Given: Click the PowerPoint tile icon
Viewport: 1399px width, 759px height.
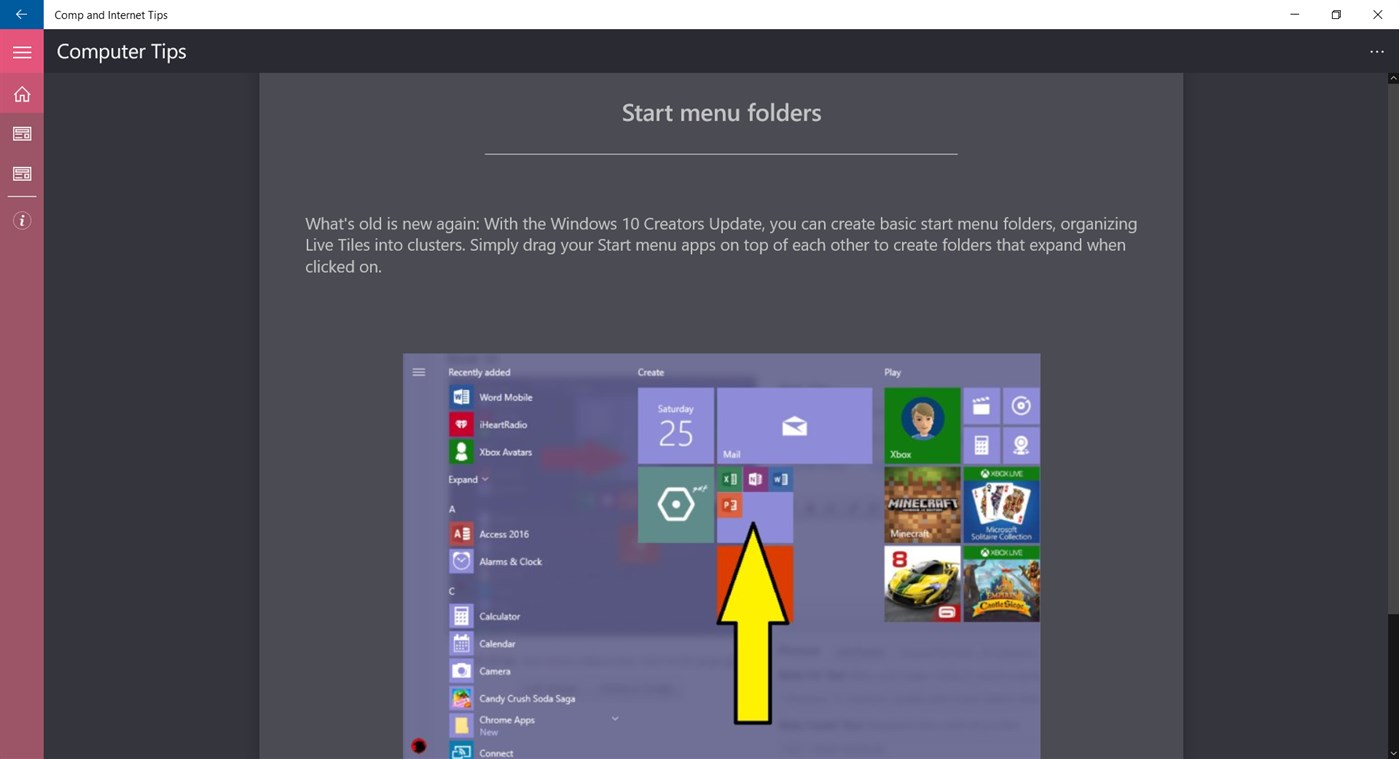Looking at the screenshot, I should 729,505.
